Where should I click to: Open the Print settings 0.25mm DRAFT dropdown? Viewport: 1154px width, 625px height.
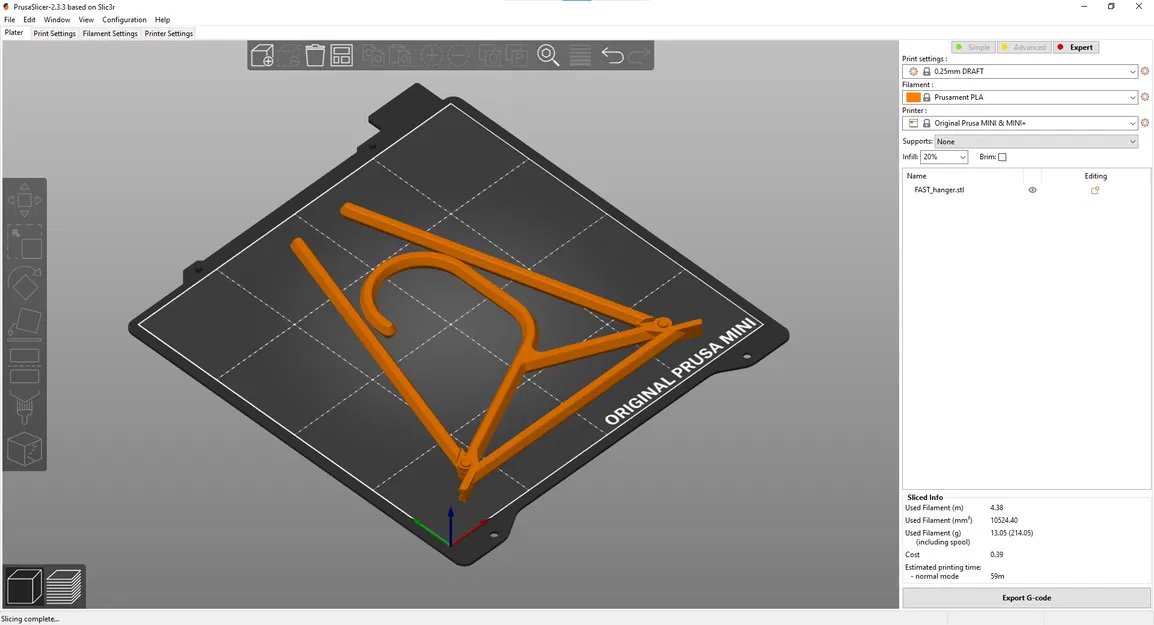coord(1020,71)
